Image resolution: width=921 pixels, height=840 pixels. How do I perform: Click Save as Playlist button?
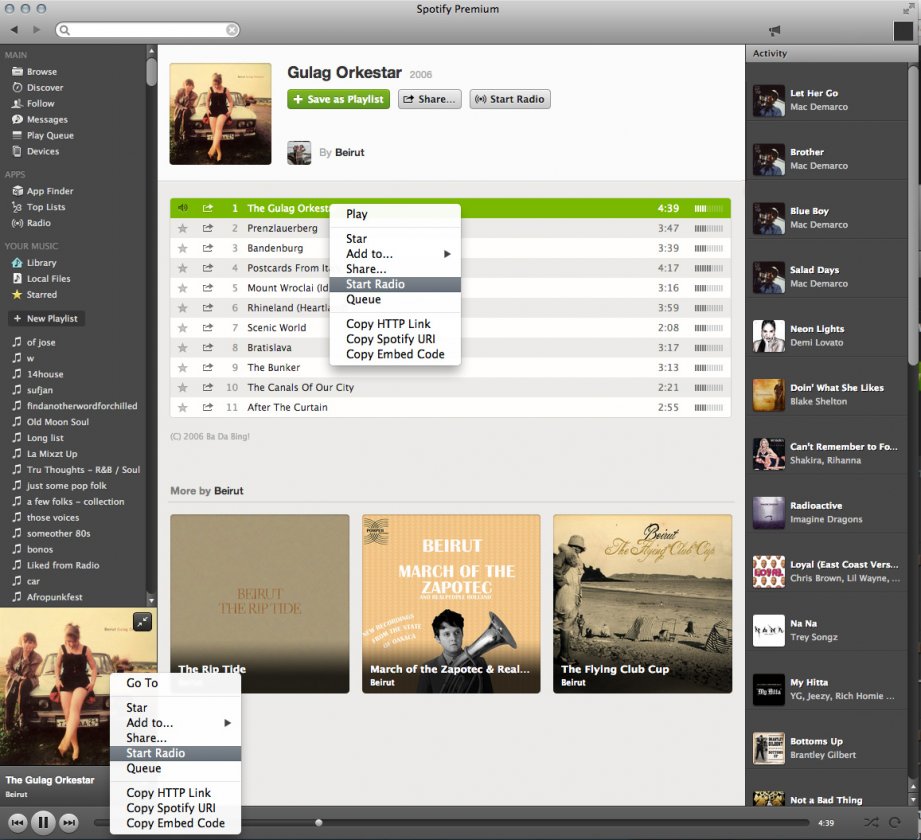click(338, 99)
